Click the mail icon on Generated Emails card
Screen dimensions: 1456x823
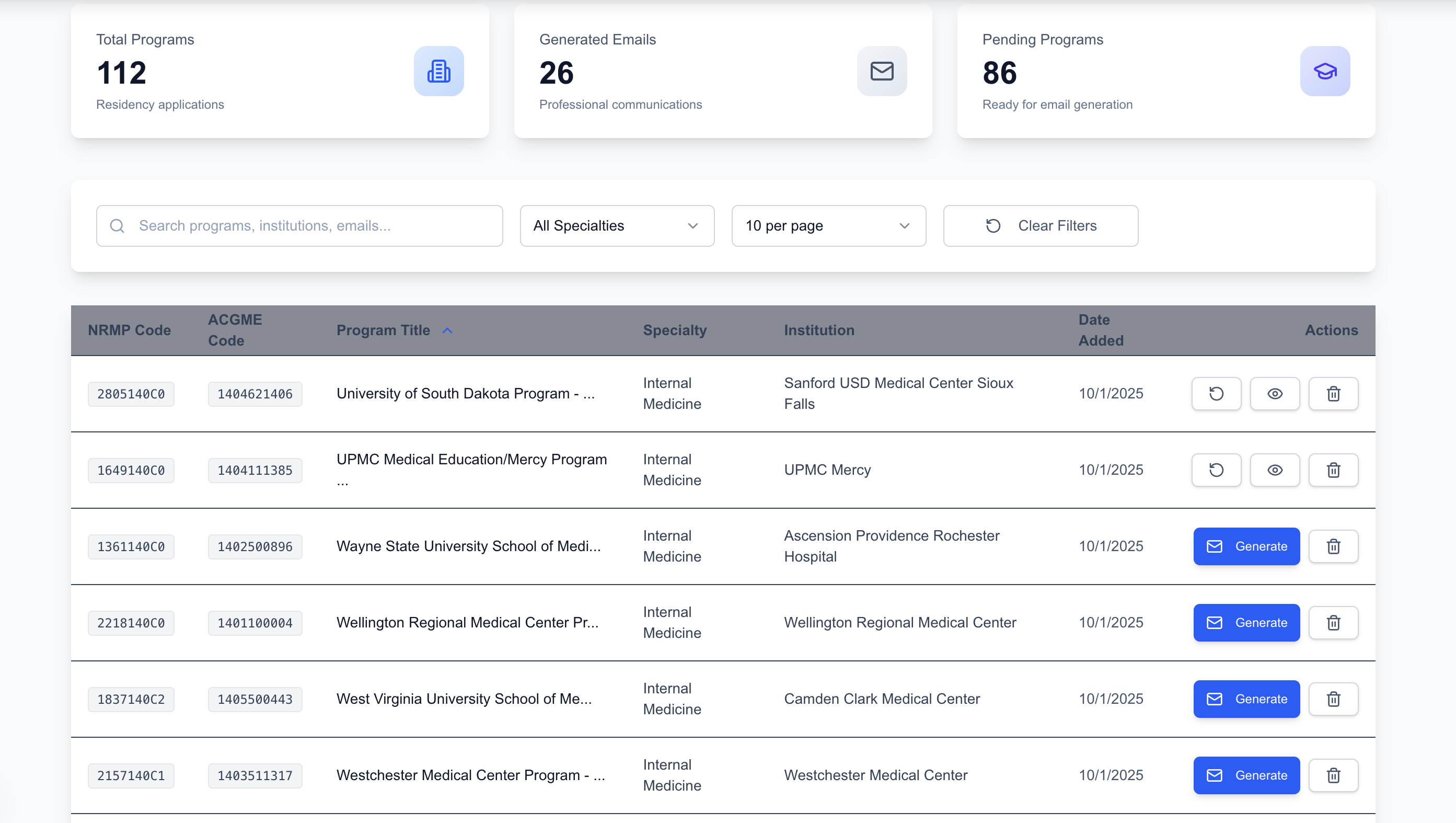coord(882,71)
